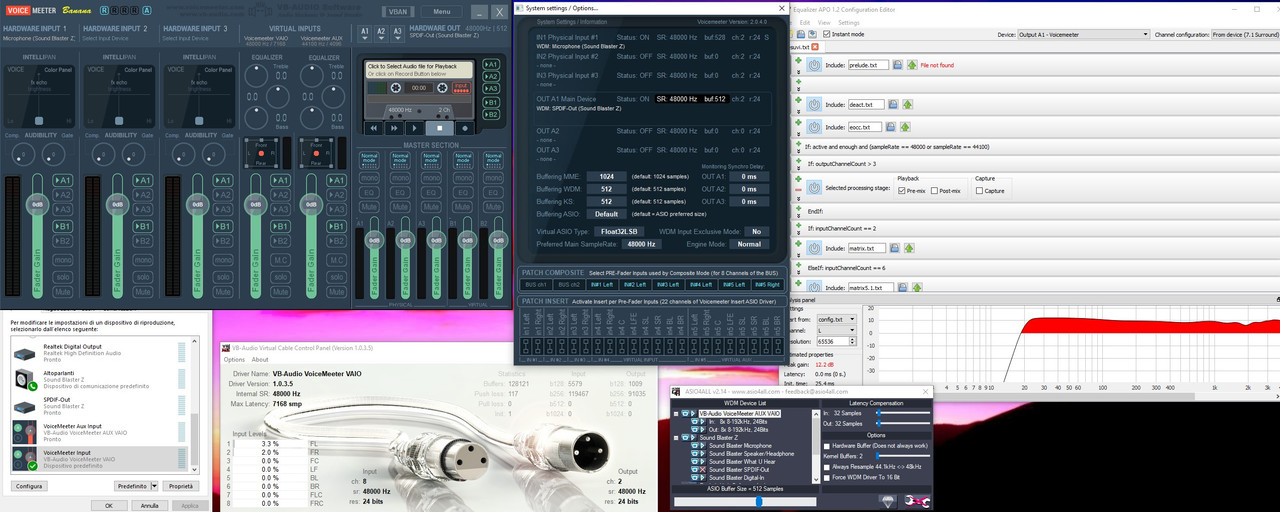Enable Post-mix checkbox in processing stage
Screen dimensions: 1280x512
coord(935,190)
